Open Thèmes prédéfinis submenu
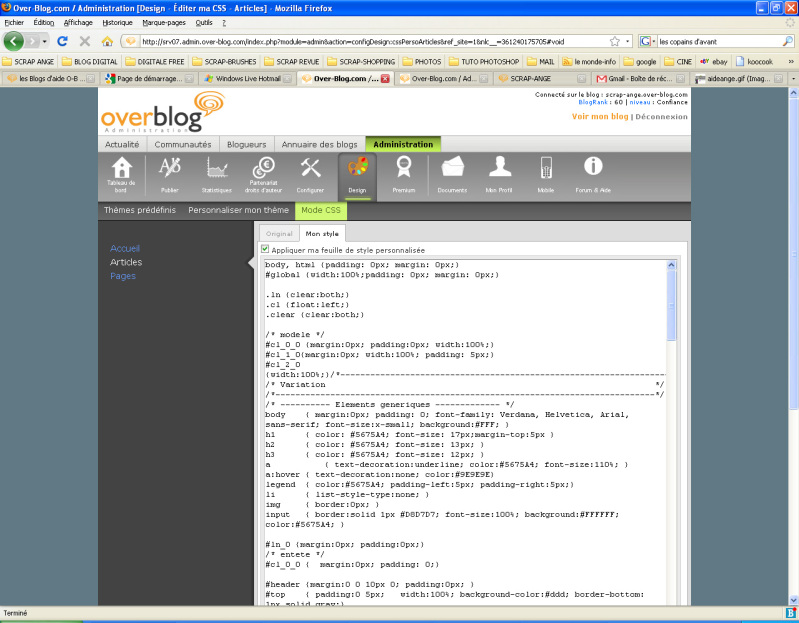This screenshot has height=623, width=799. pyautogui.click(x=140, y=210)
